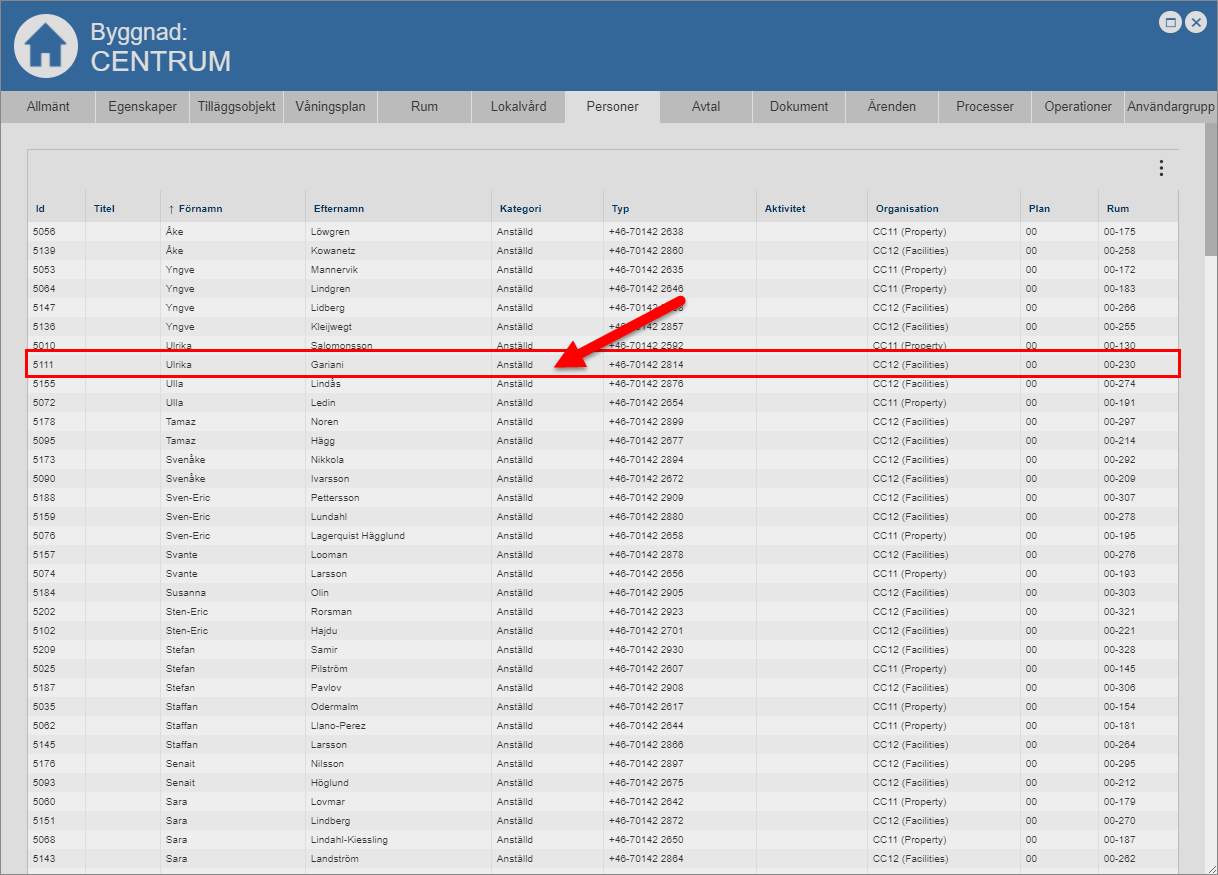Image resolution: width=1218 pixels, height=875 pixels.
Task: Click the Kategori column header
Action: pos(520,209)
